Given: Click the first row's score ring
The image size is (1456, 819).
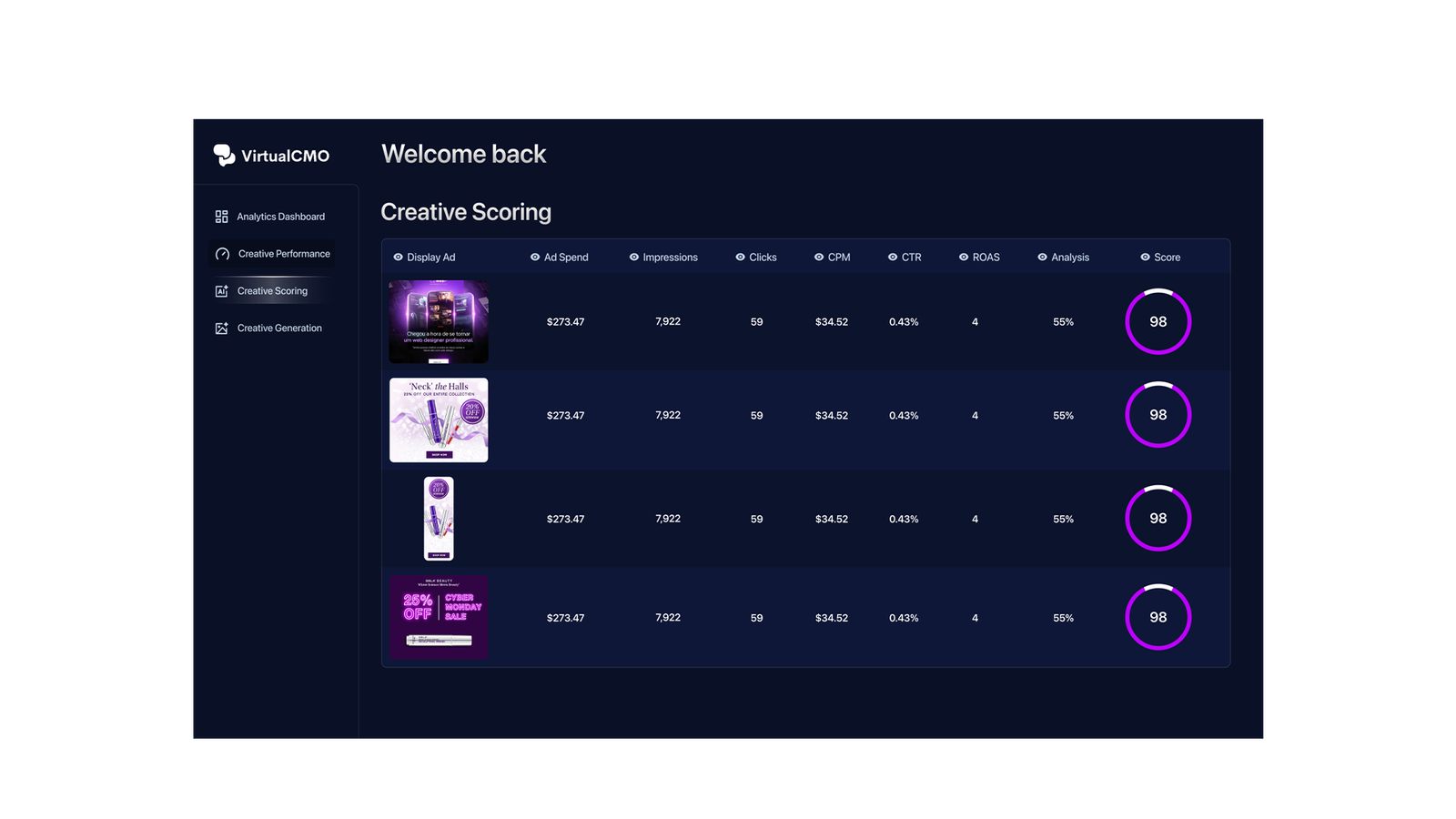Looking at the screenshot, I should tap(1158, 322).
